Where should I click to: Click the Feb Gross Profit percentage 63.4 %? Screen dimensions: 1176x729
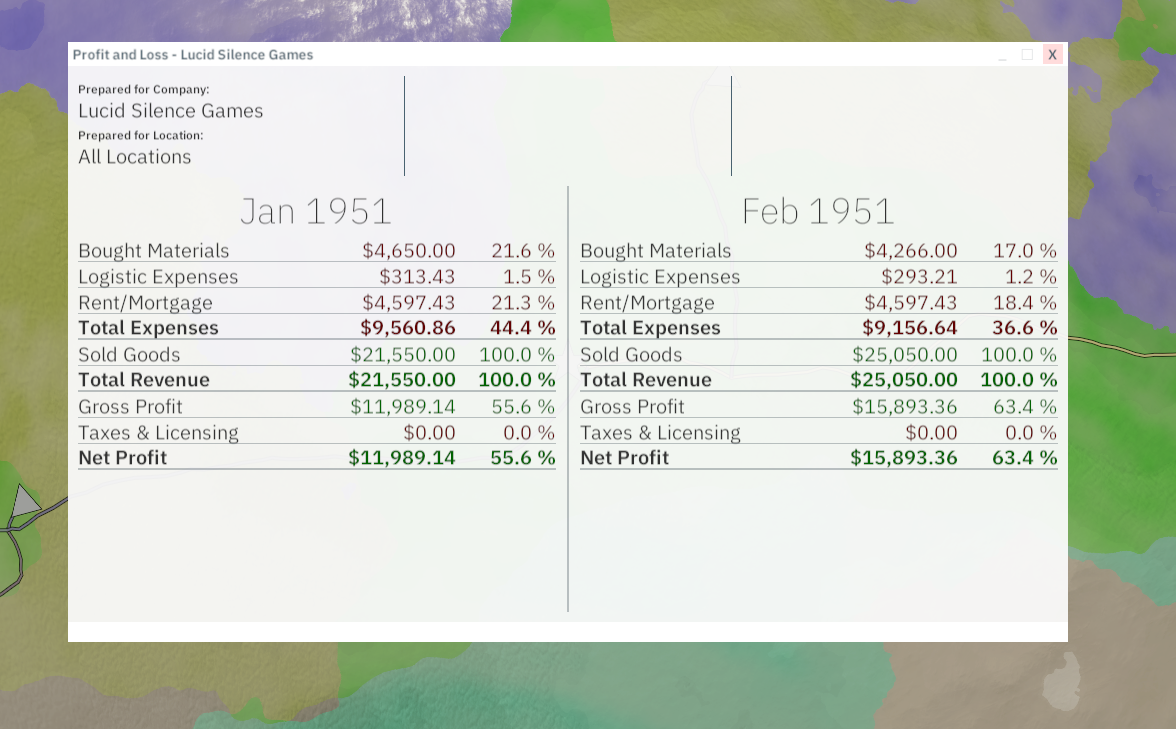pos(1024,407)
